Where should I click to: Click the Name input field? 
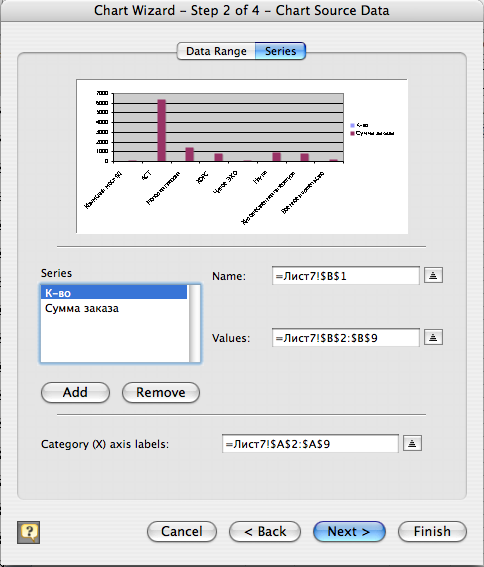click(346, 276)
